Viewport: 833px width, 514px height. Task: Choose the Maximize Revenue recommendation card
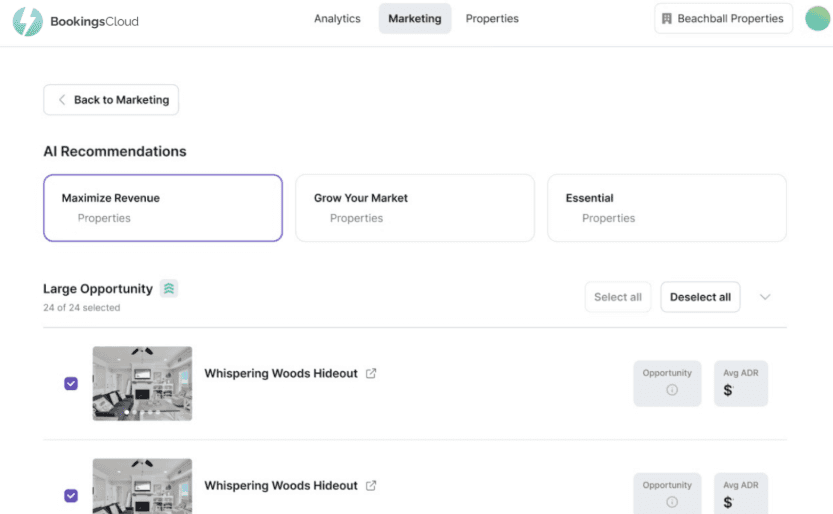[163, 208]
